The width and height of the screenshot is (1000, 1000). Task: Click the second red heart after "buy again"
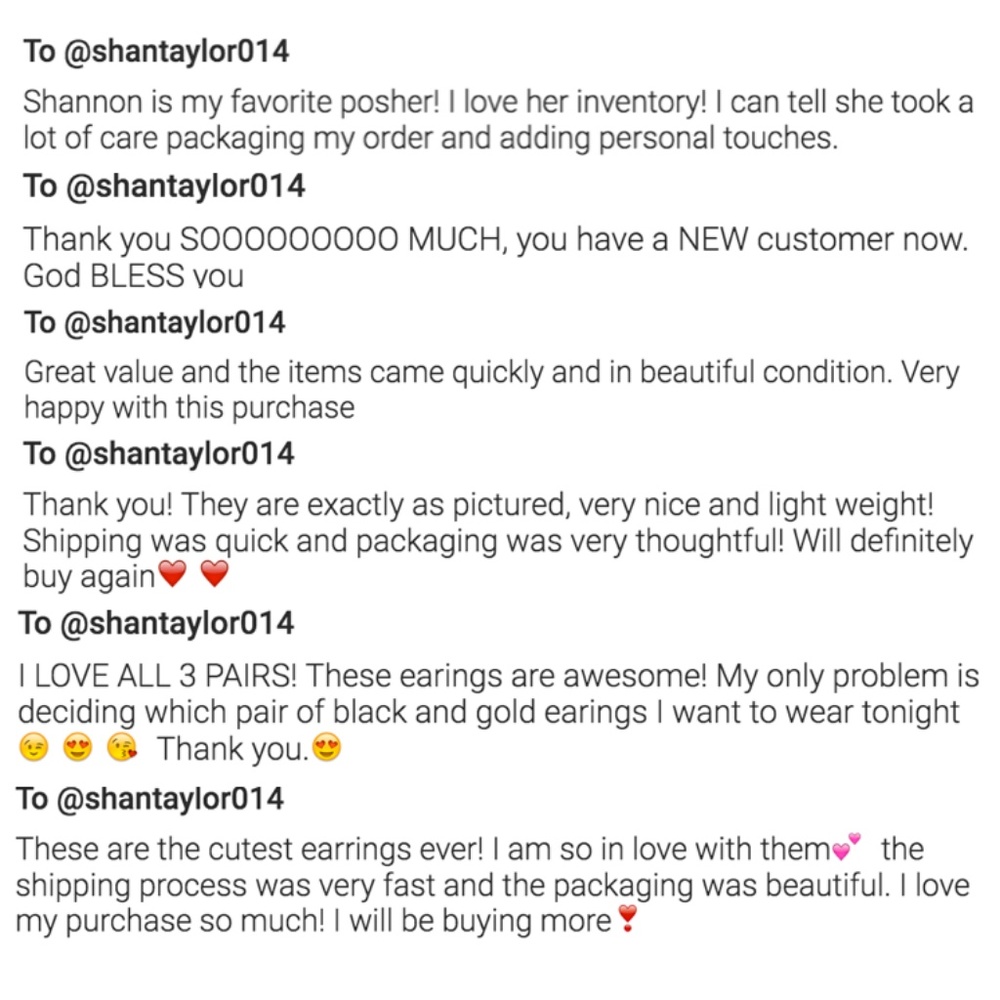click(215, 575)
